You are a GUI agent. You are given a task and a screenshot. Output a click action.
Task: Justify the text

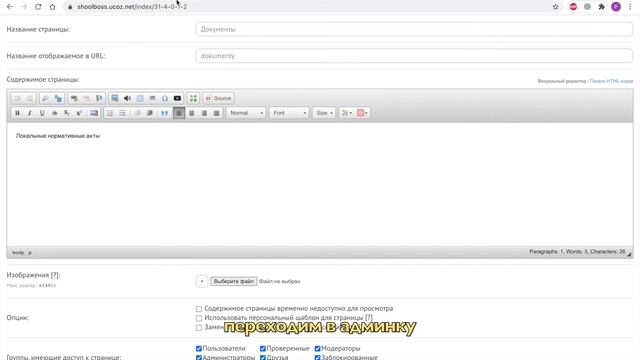tap(216, 113)
